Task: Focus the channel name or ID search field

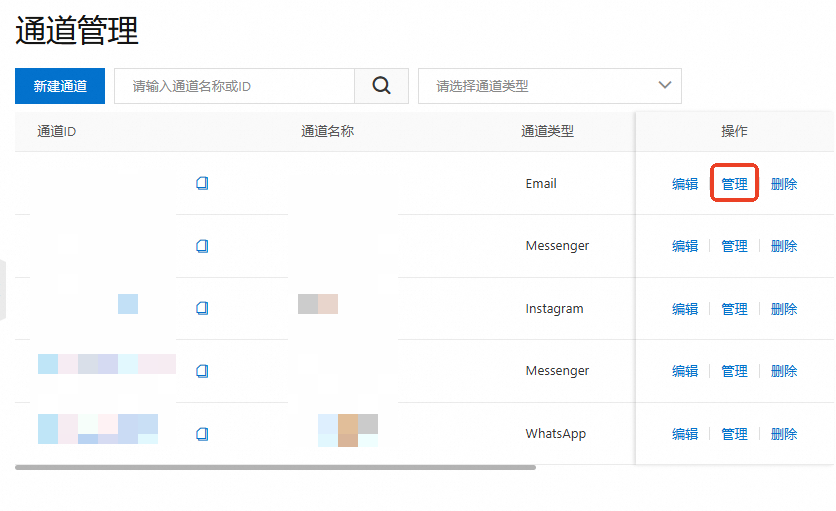Action: click(x=235, y=86)
